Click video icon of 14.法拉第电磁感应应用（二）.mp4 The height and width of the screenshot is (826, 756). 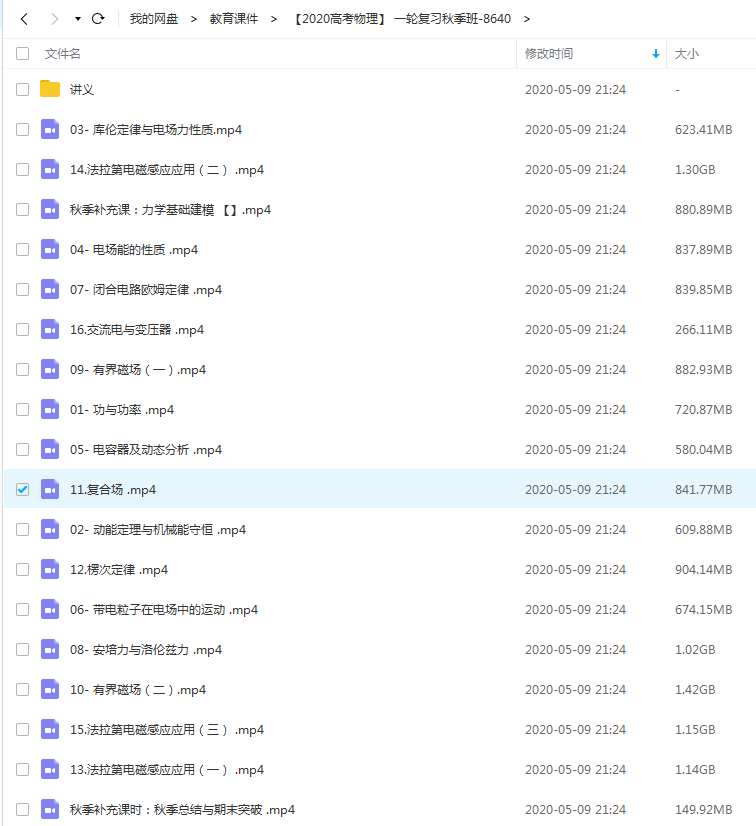coord(50,169)
